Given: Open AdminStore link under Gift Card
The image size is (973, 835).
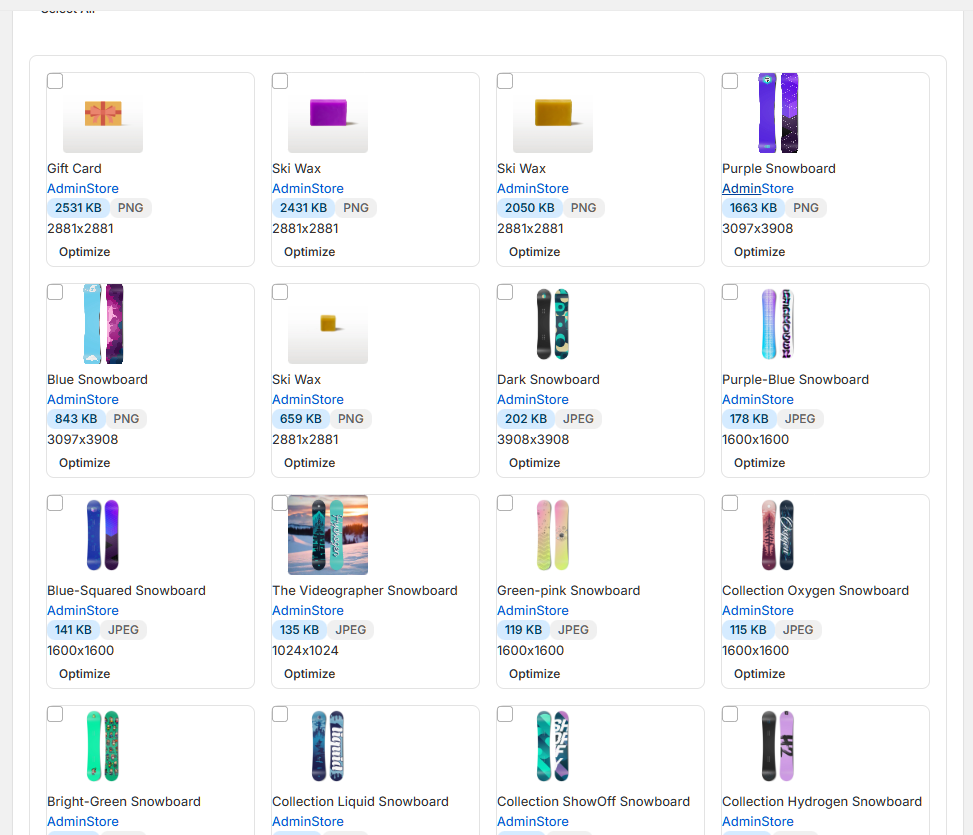Looking at the screenshot, I should click(83, 189).
